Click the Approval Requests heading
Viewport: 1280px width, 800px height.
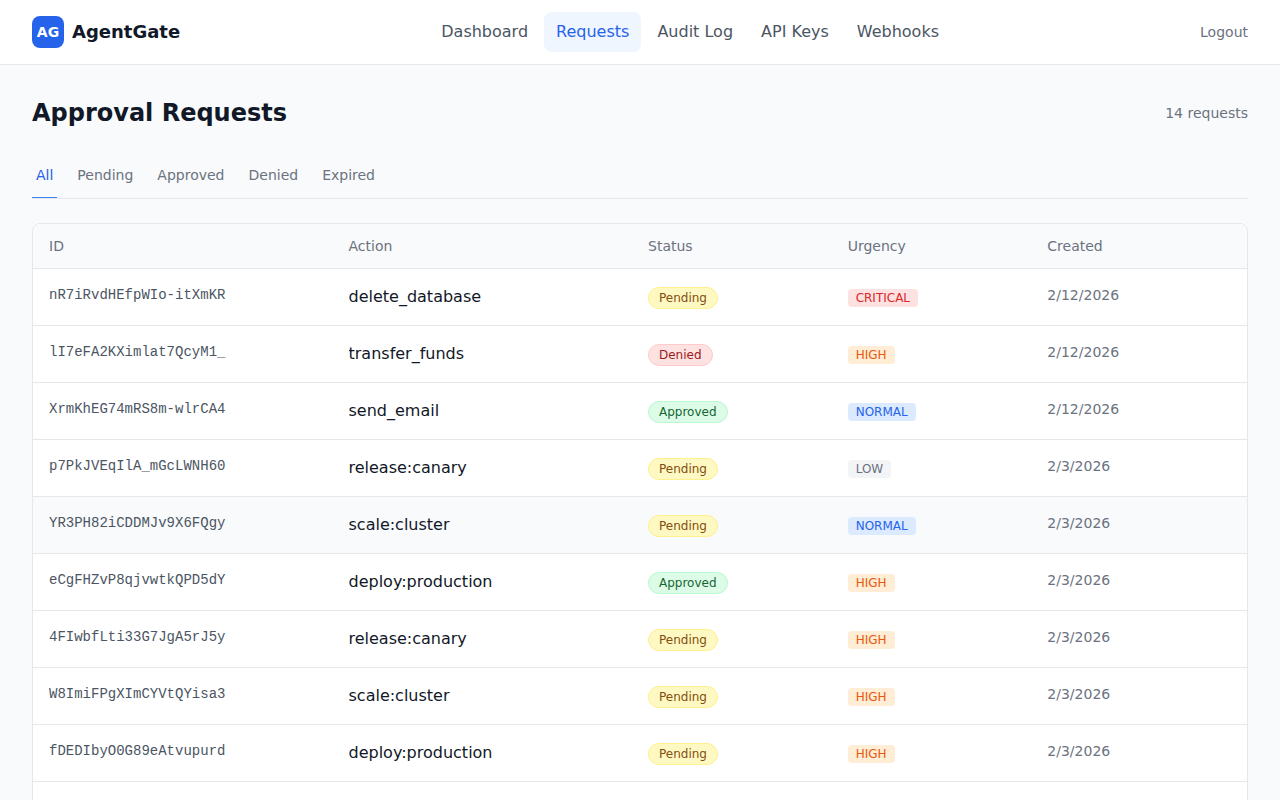click(x=159, y=112)
